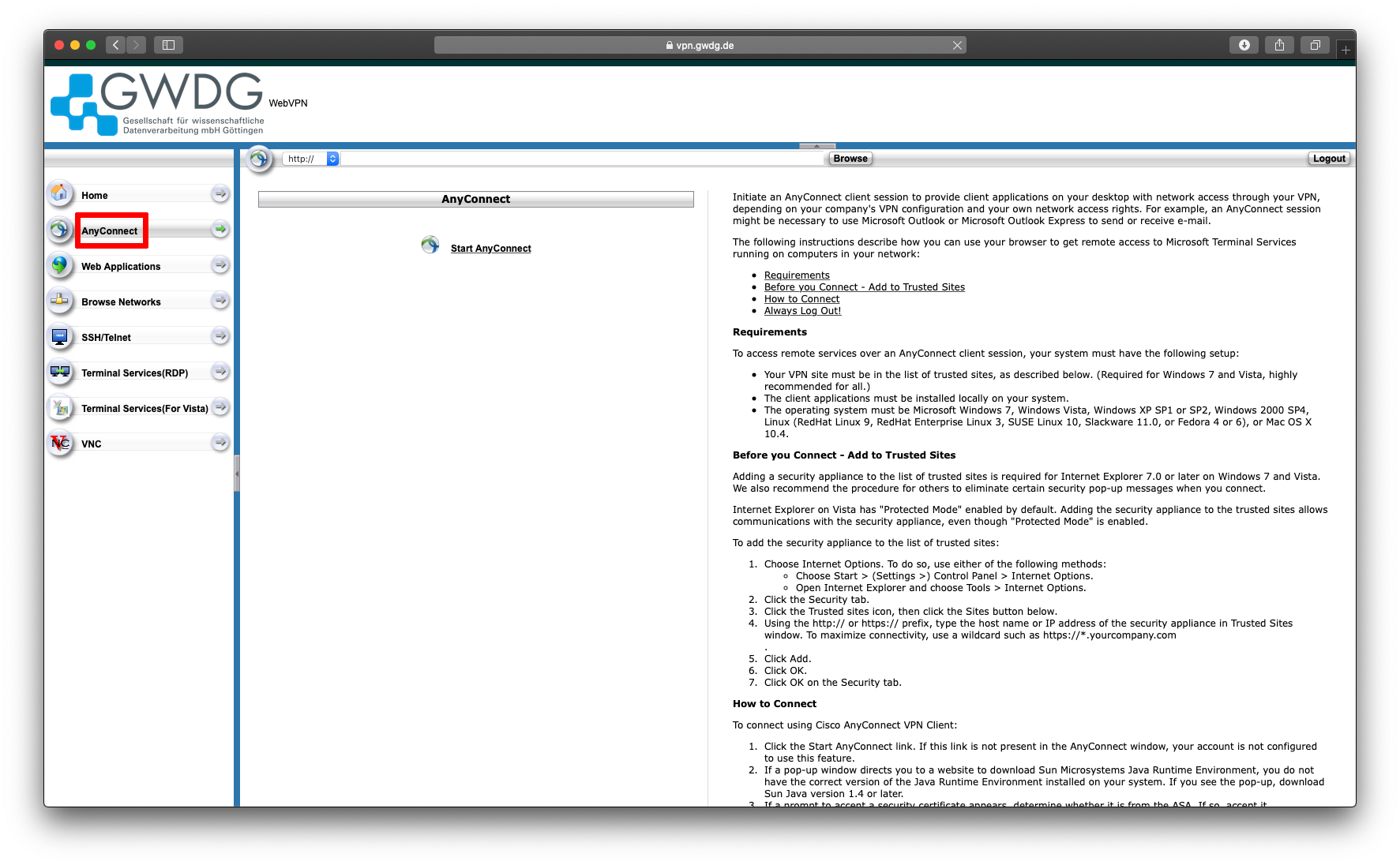Click the AnyConnect globe icon in sidebar

tap(59, 229)
